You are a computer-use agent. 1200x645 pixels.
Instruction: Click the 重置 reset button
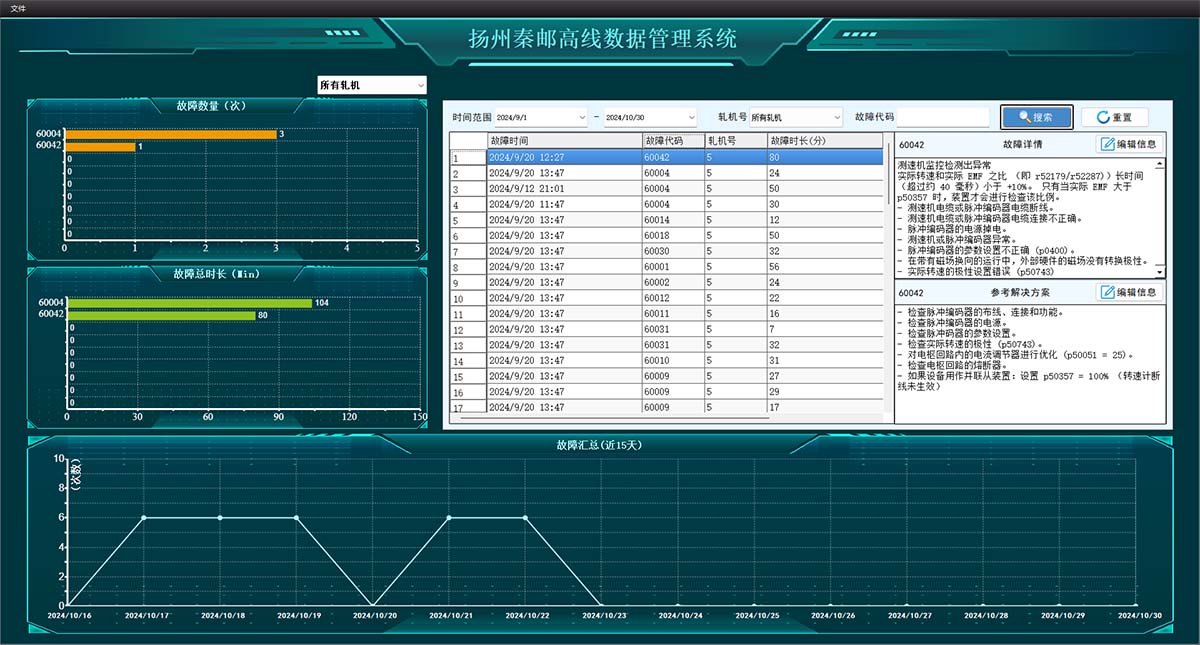click(x=1114, y=117)
